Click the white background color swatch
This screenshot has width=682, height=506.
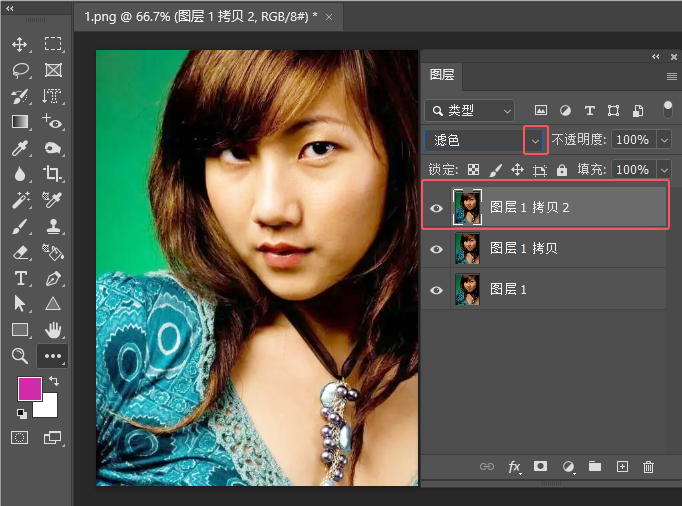click(x=49, y=408)
